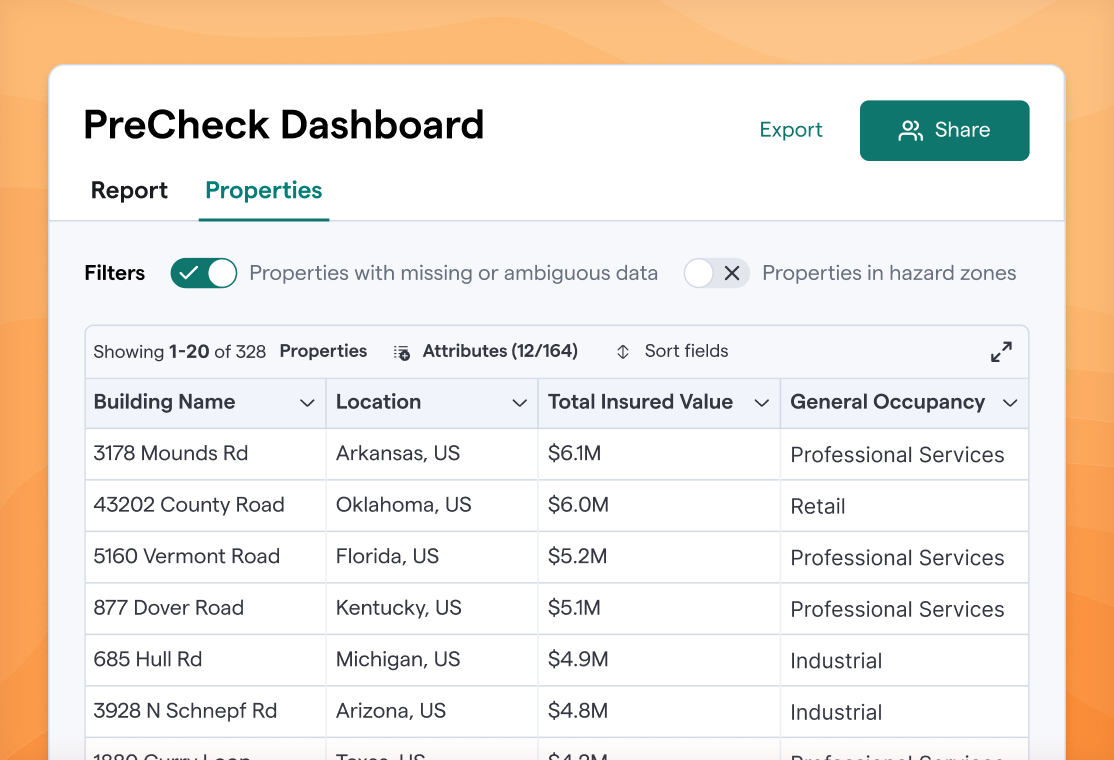Click the $6.1M insured value

(x=574, y=453)
